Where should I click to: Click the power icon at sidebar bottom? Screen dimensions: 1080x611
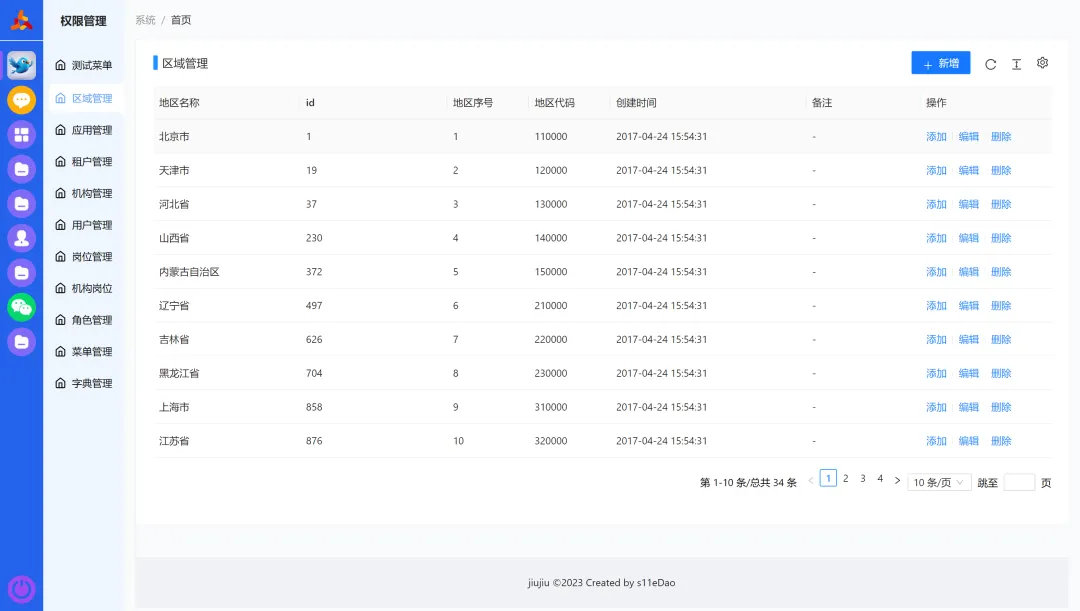[21, 589]
